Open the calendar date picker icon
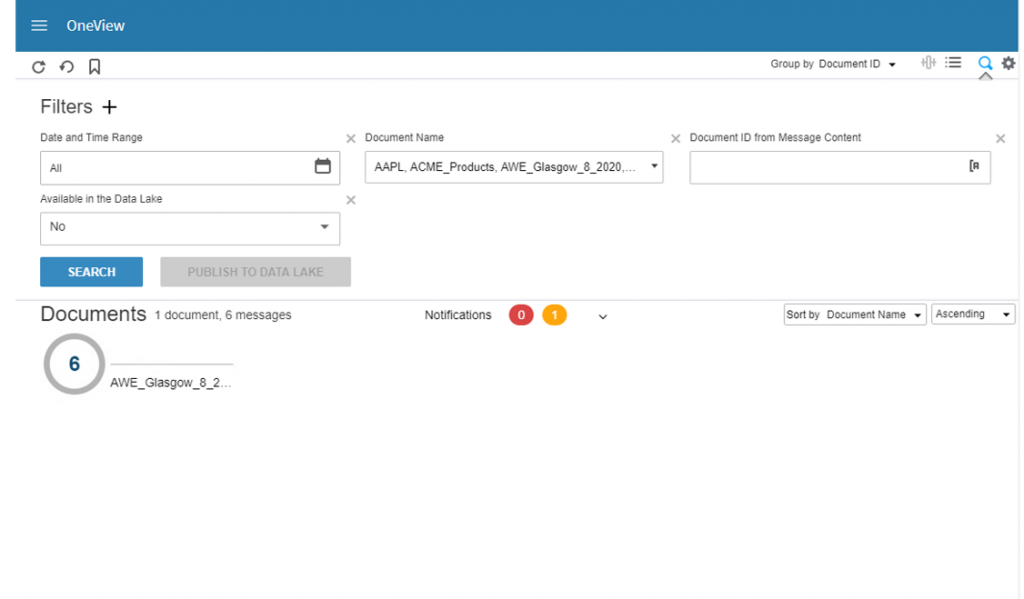This screenshot has height=599, width=1024. [322, 167]
